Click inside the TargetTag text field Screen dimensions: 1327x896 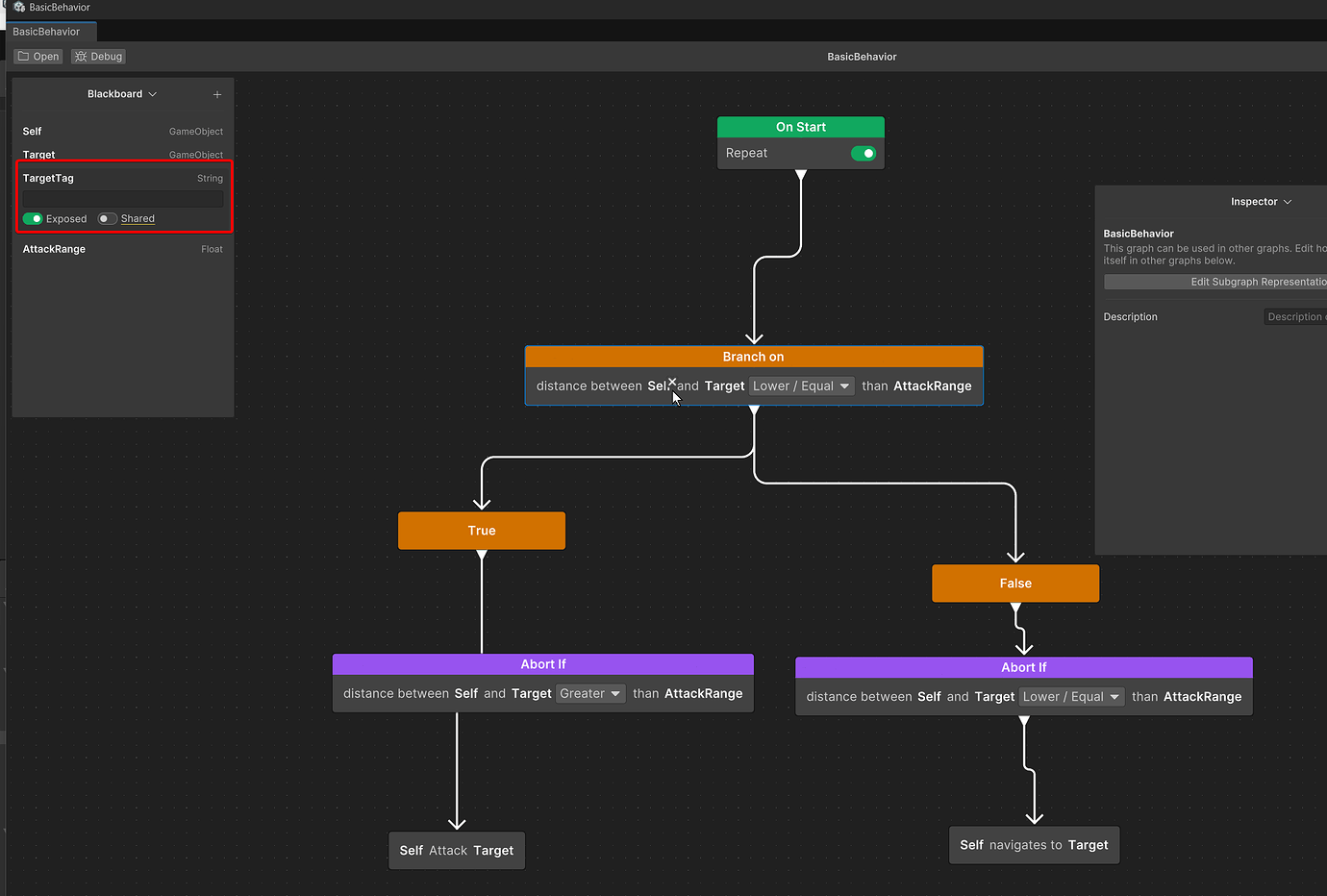click(123, 198)
